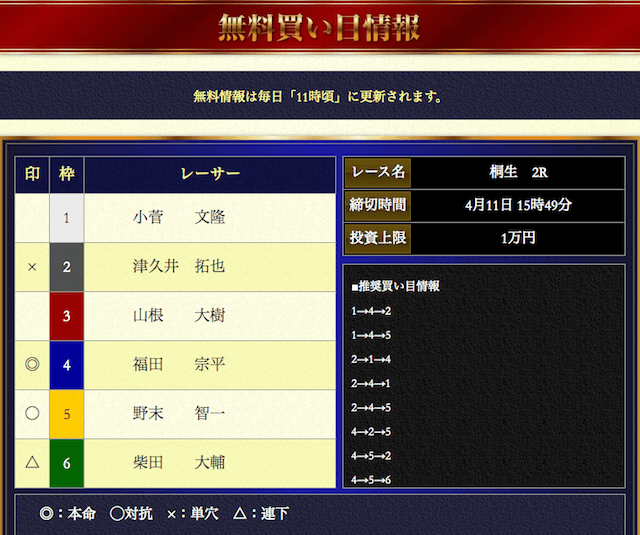Click the ◎ mark in 福田 row
This screenshot has width=640, height=535.
(x=32, y=364)
